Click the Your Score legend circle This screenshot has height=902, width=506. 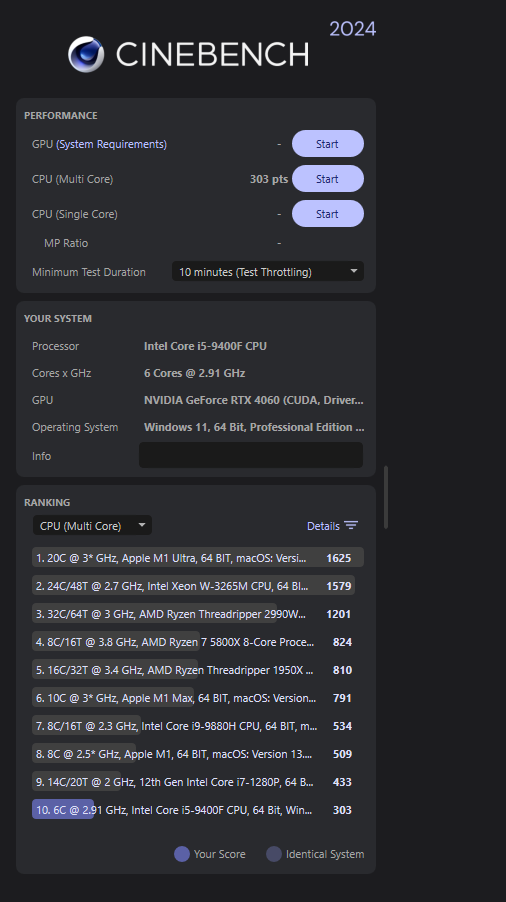(182, 854)
